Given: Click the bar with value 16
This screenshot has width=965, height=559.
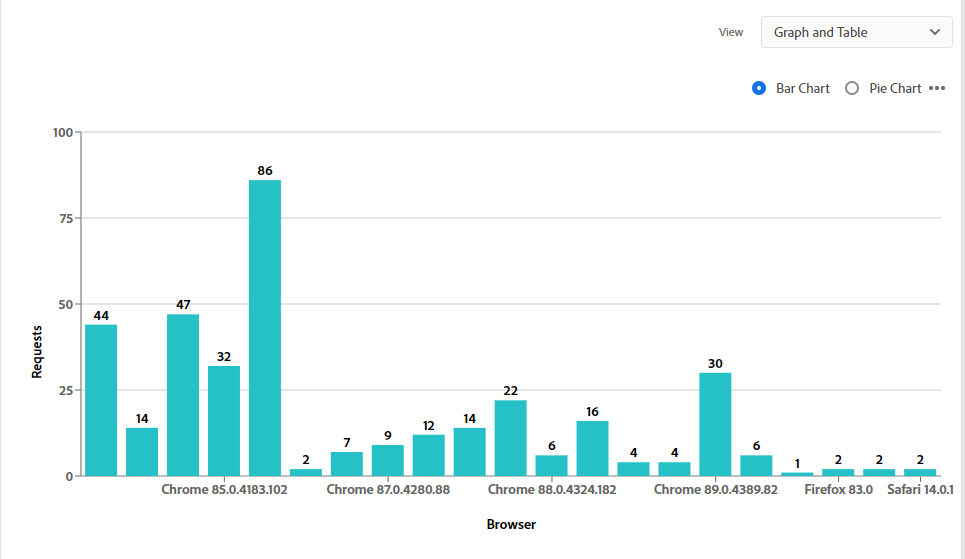Looking at the screenshot, I should [x=592, y=448].
